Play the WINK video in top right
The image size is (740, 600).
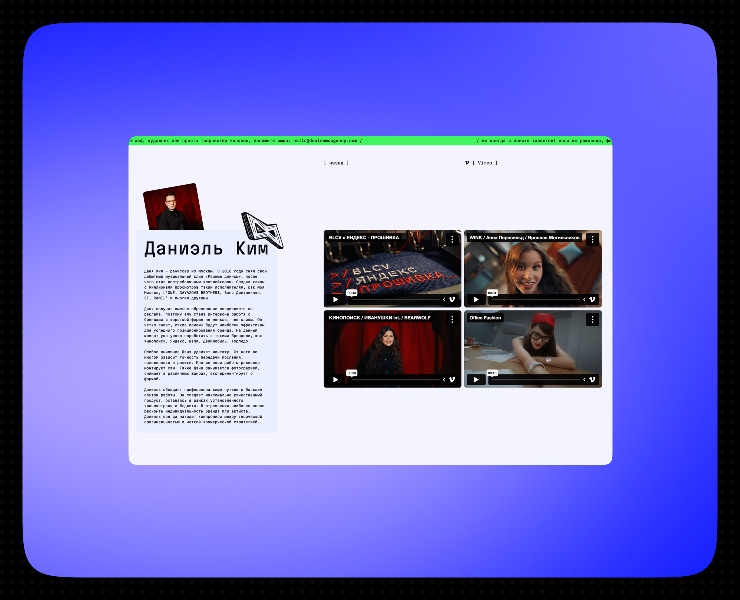coord(476,299)
